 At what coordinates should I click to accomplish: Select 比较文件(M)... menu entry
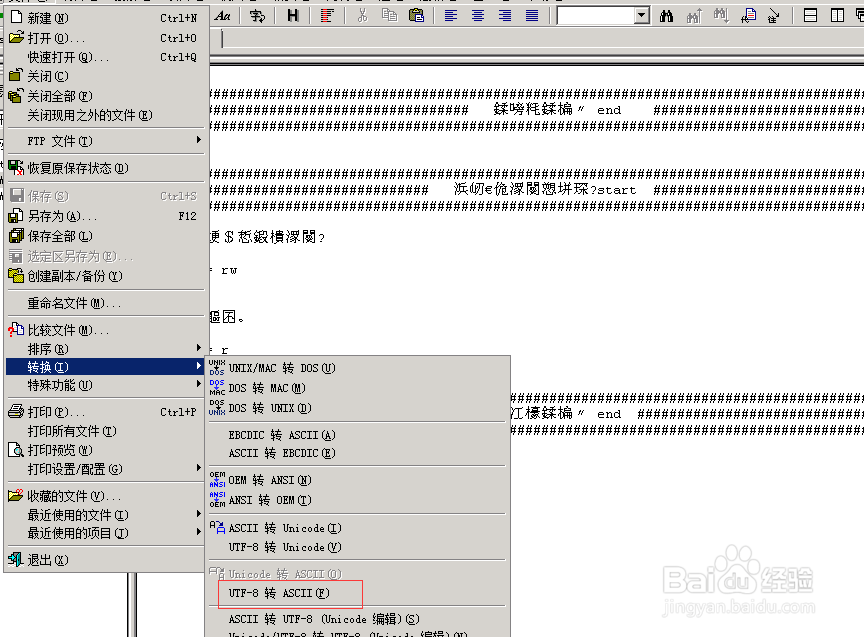[x=105, y=330]
